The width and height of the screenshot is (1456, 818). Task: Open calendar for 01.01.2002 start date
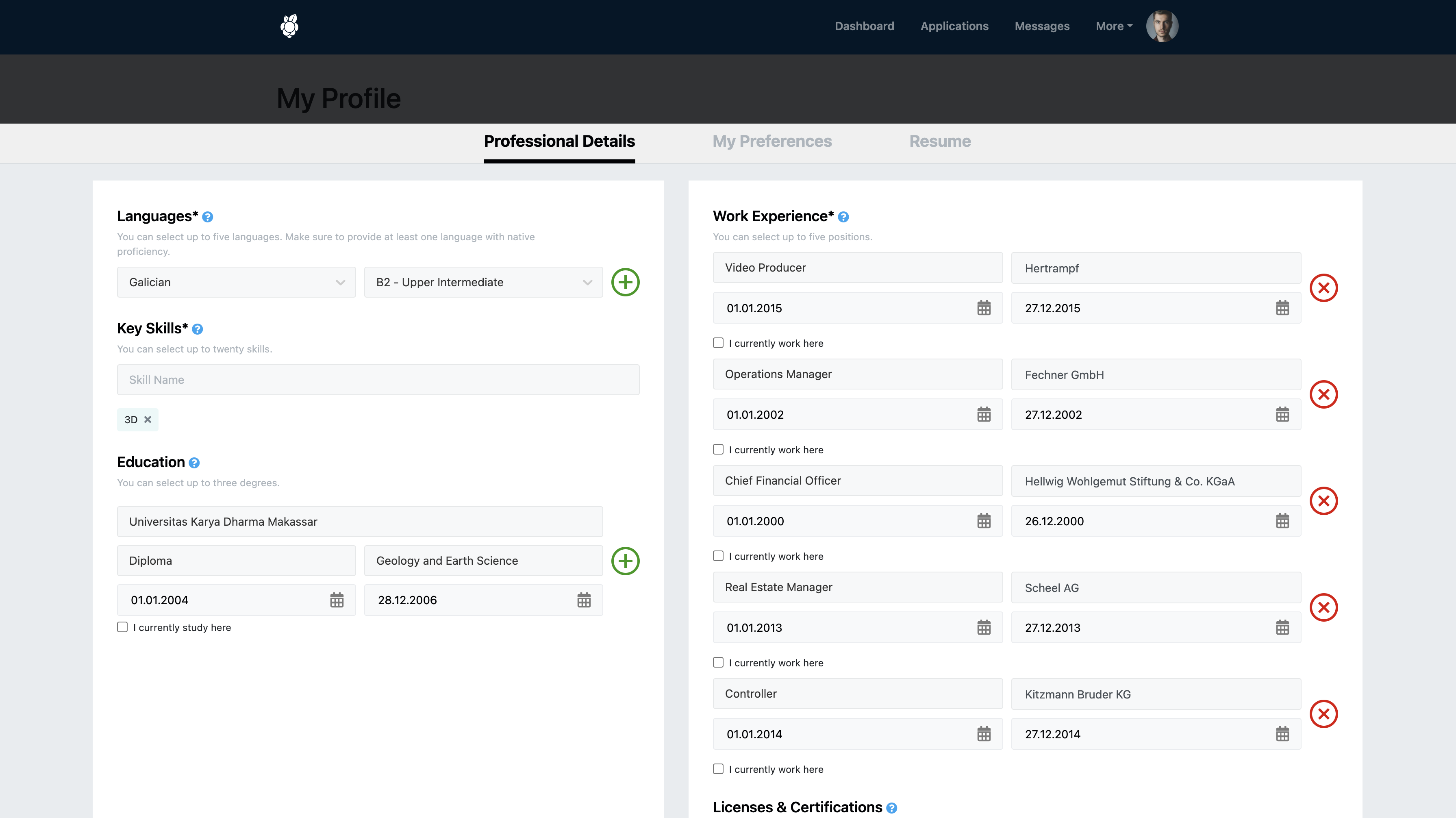click(984, 415)
